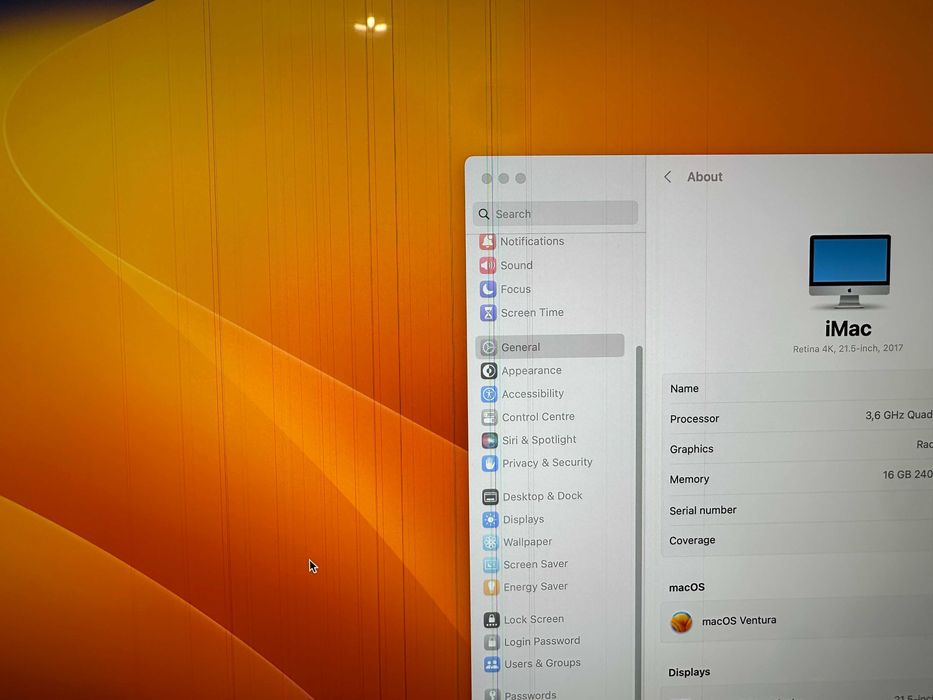Open the Login Password icon
The width and height of the screenshot is (933, 700).
(491, 642)
